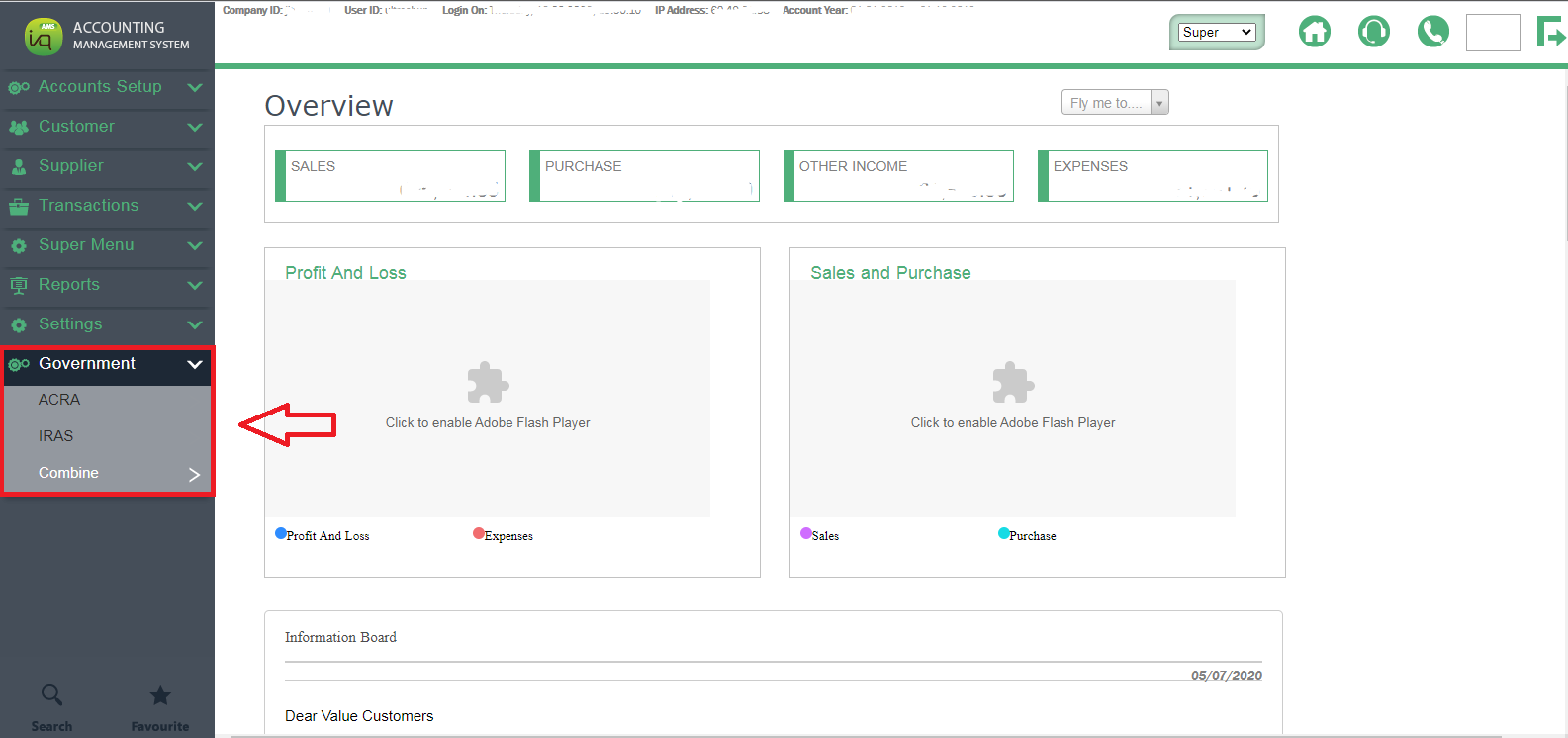Image resolution: width=1568 pixels, height=738 pixels.
Task: Open the Fly me to dropdown
Action: pos(1115,103)
